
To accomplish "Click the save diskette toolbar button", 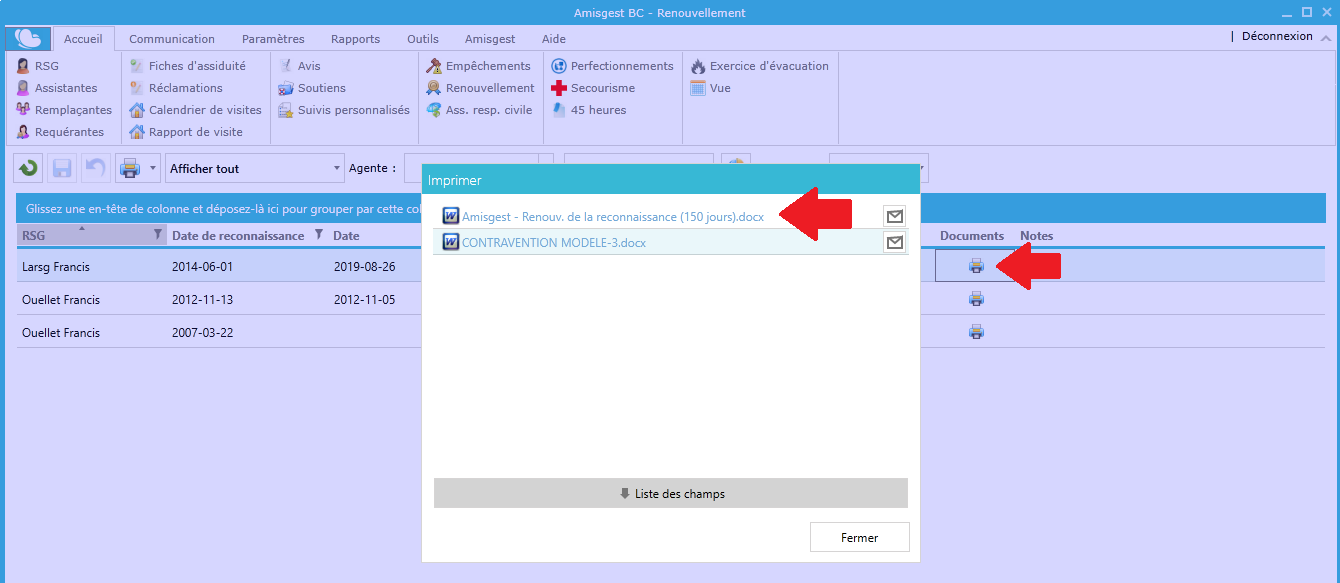I will pos(61,168).
